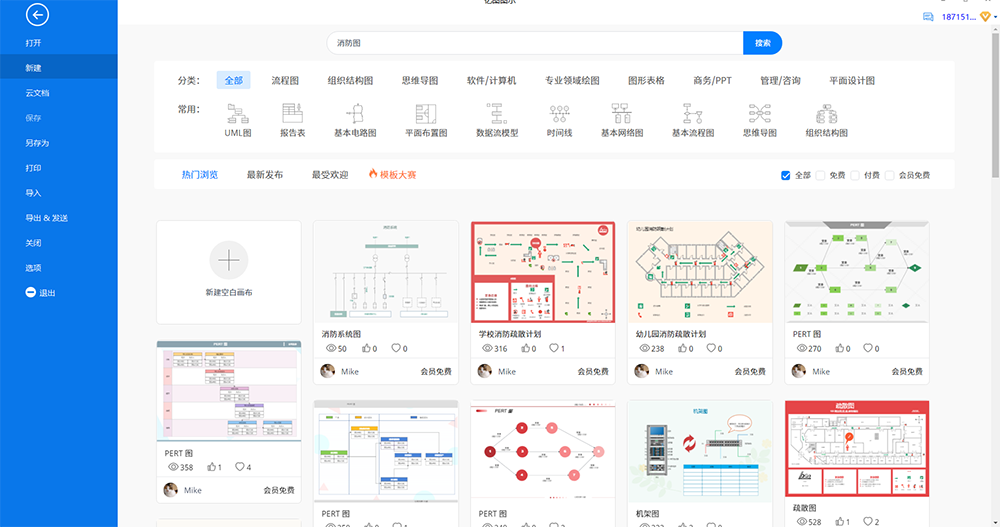Switch to the 最新发布 tab
This screenshot has width=1000, height=527.
[265, 175]
